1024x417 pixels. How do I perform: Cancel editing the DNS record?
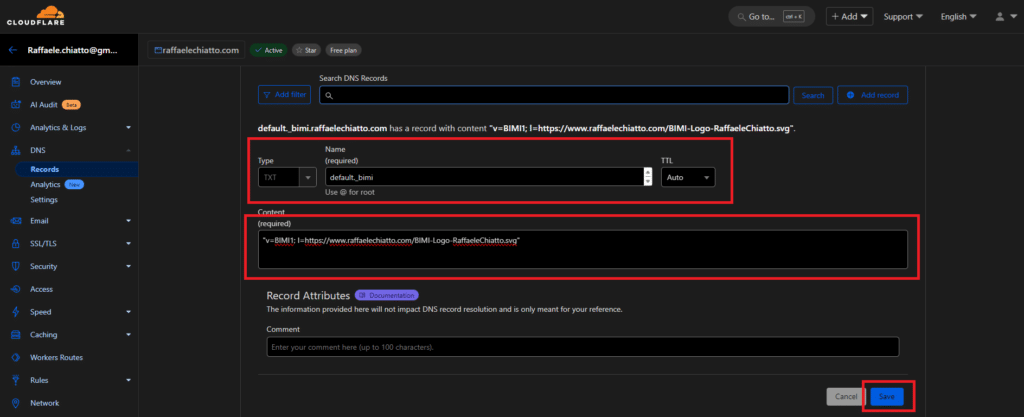(x=846, y=396)
